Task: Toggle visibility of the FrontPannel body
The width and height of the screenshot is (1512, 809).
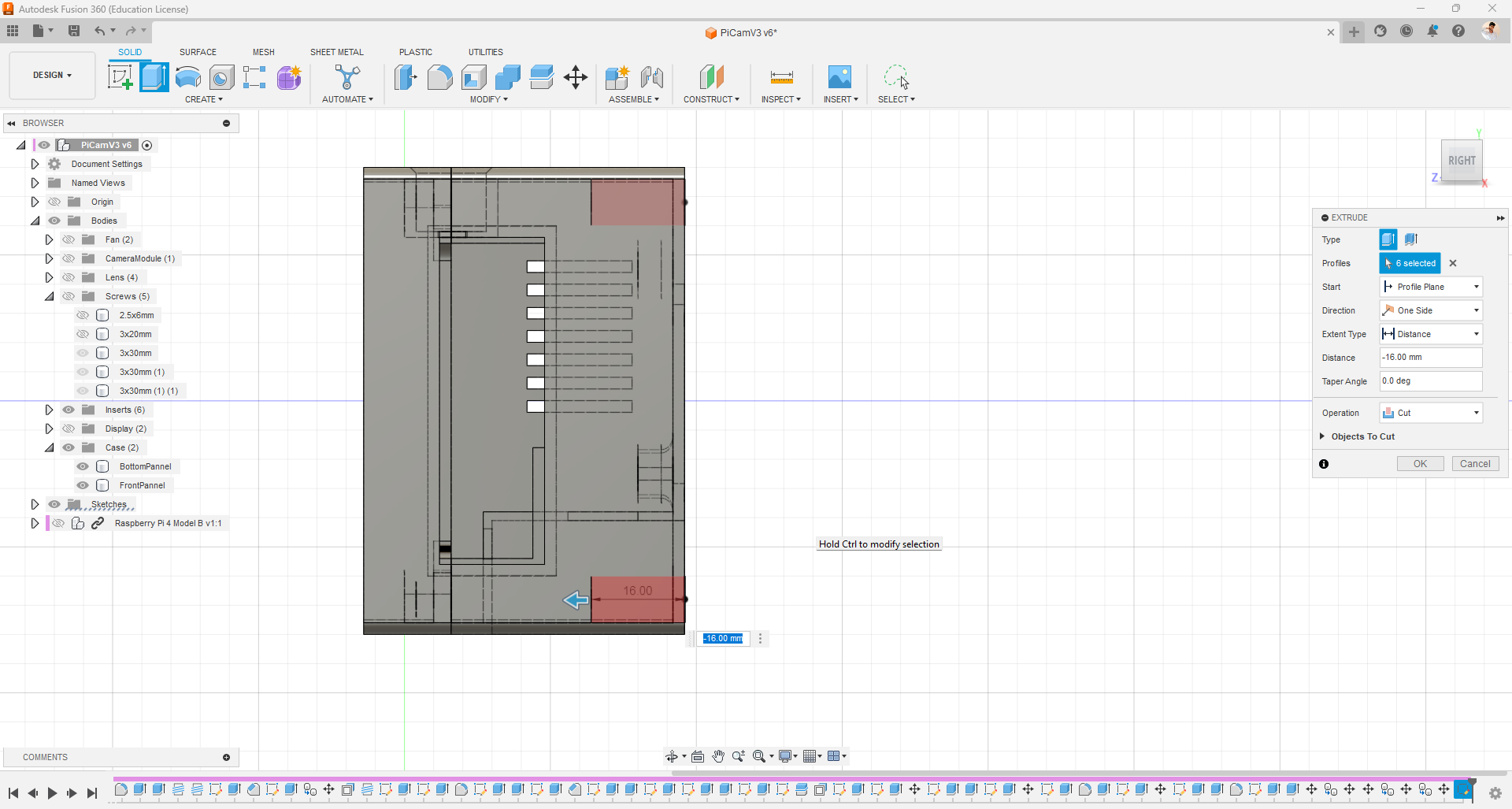Action: tap(83, 485)
